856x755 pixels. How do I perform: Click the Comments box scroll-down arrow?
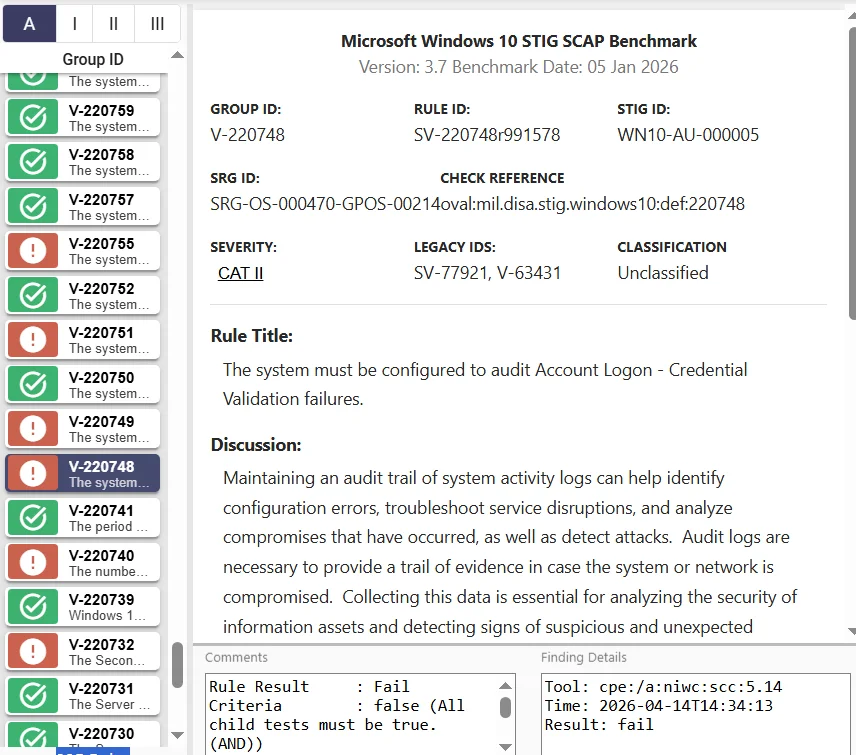point(506,746)
